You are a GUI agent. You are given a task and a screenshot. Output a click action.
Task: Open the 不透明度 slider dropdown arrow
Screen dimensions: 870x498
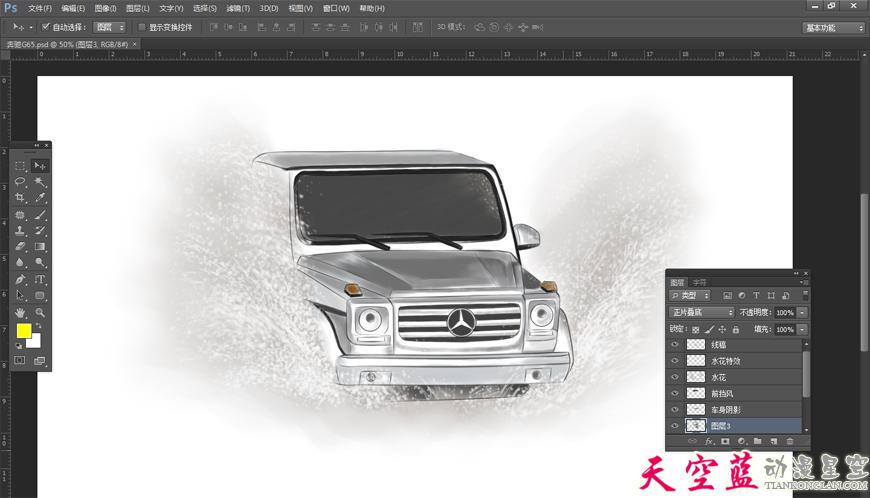coord(802,313)
